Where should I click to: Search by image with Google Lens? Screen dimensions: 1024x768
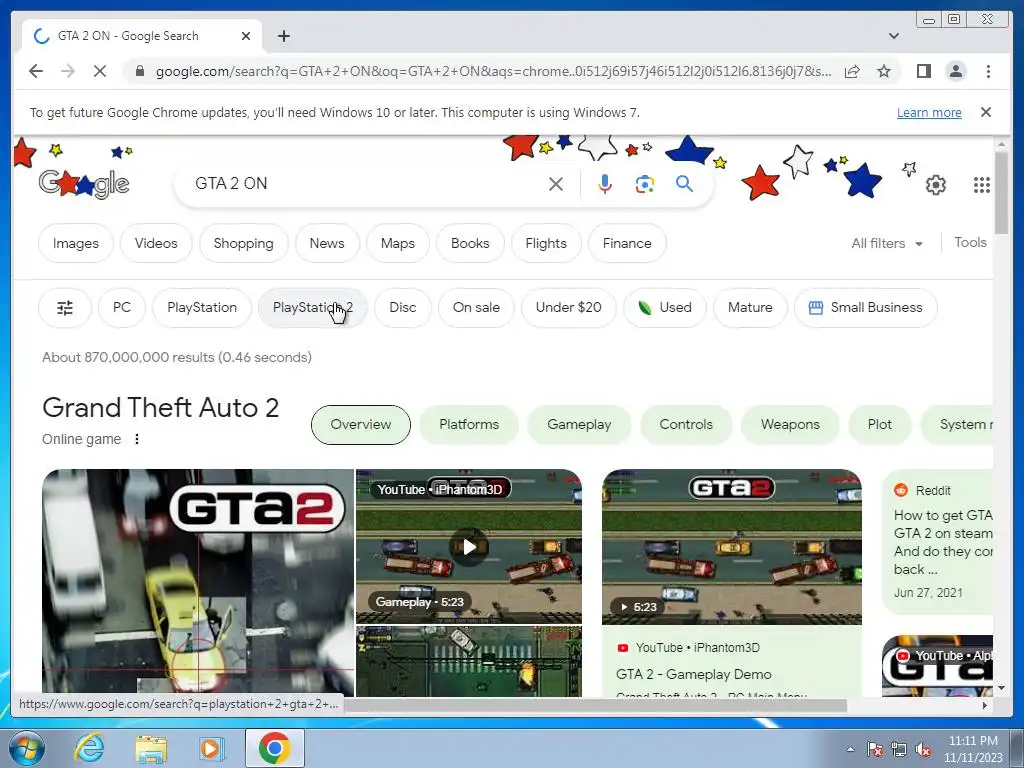[x=645, y=184]
